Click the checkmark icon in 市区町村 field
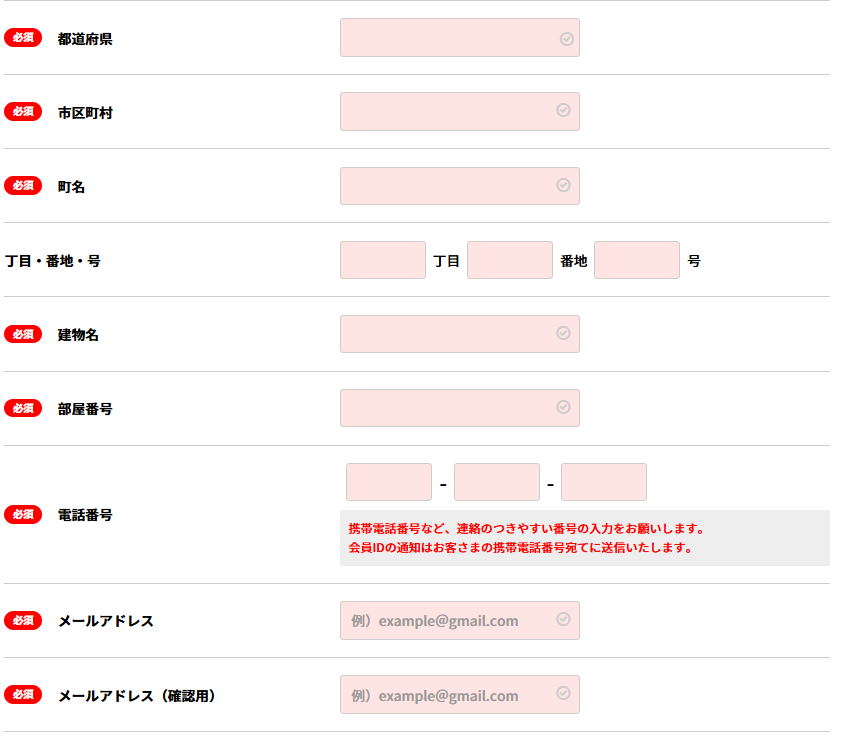The height and width of the screenshot is (736, 854). (564, 110)
